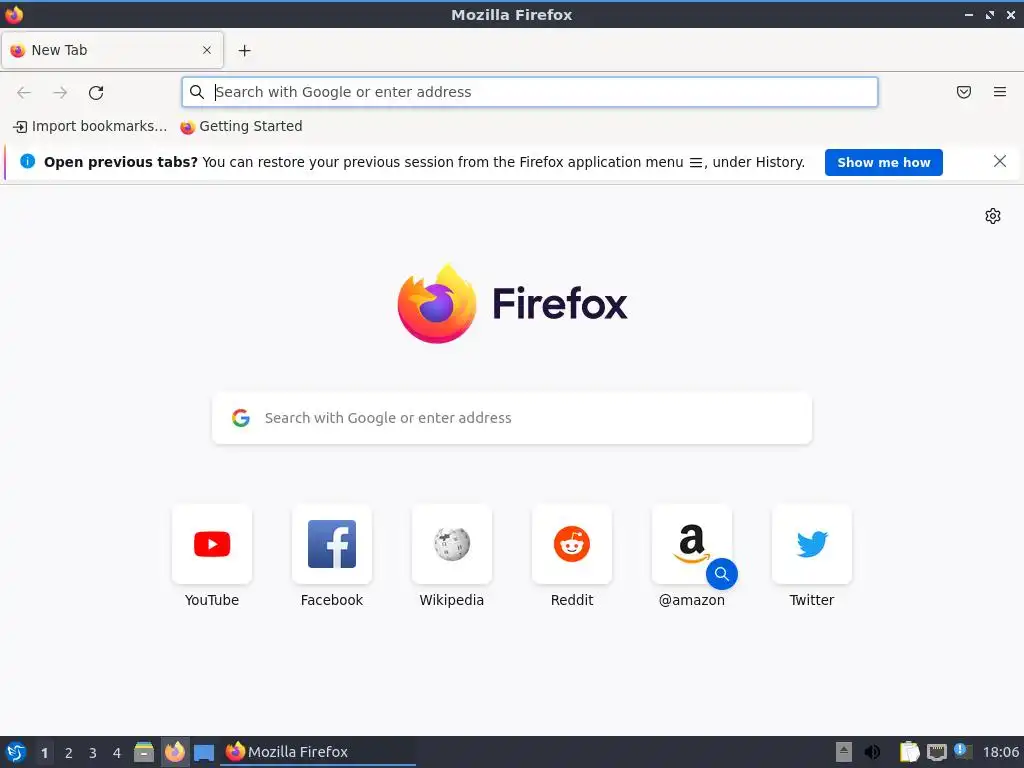Open the LXQt start menu icon
This screenshot has height=768, width=1024.
coord(16,752)
